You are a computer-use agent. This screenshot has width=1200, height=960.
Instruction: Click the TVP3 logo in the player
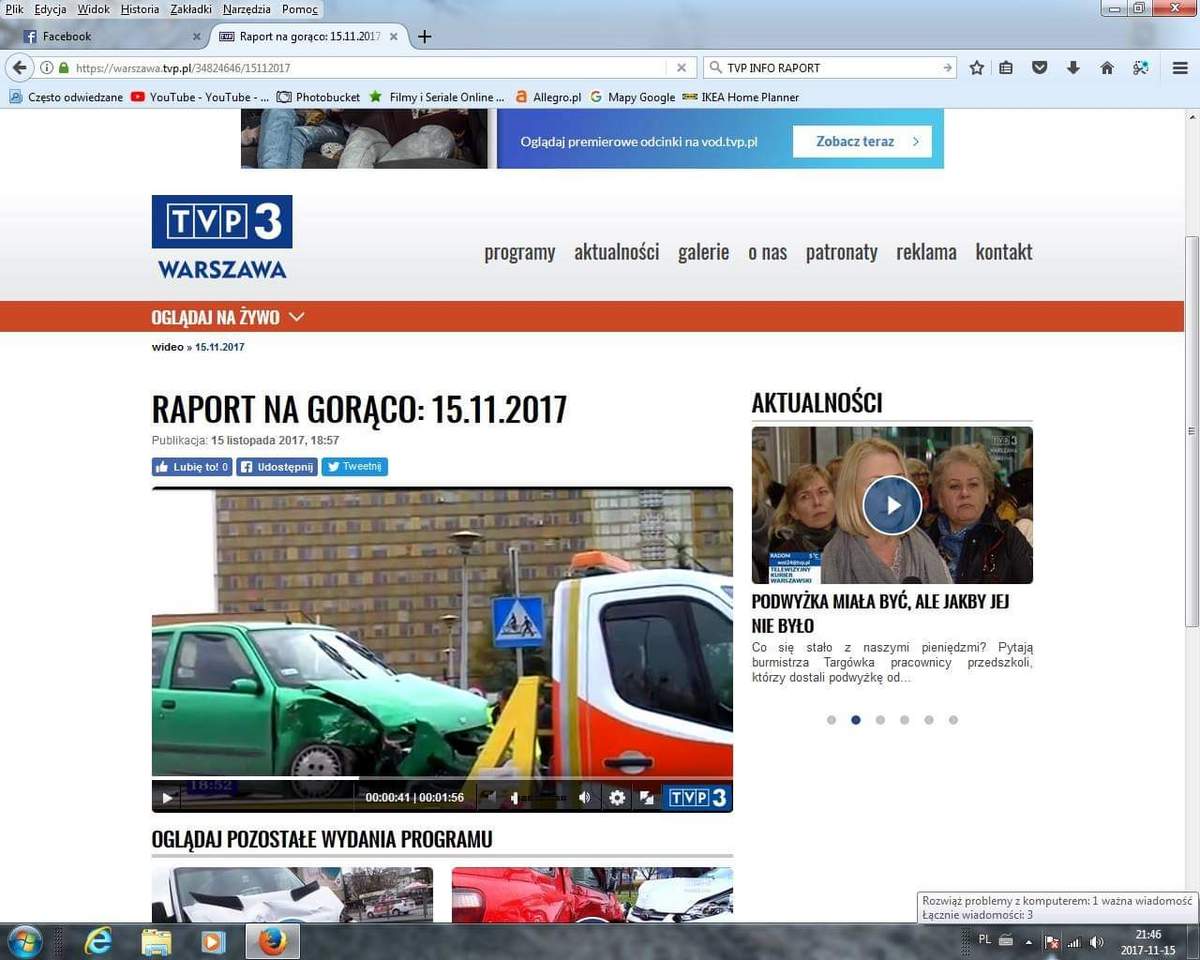pos(698,797)
